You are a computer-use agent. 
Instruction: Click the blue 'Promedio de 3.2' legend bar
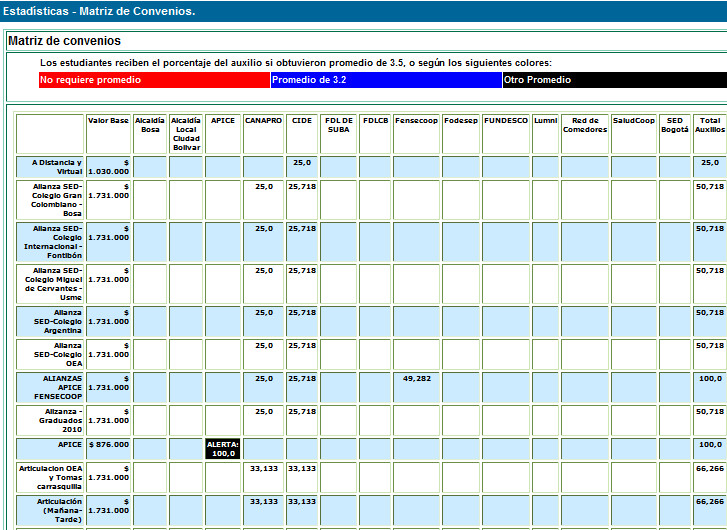(386, 80)
